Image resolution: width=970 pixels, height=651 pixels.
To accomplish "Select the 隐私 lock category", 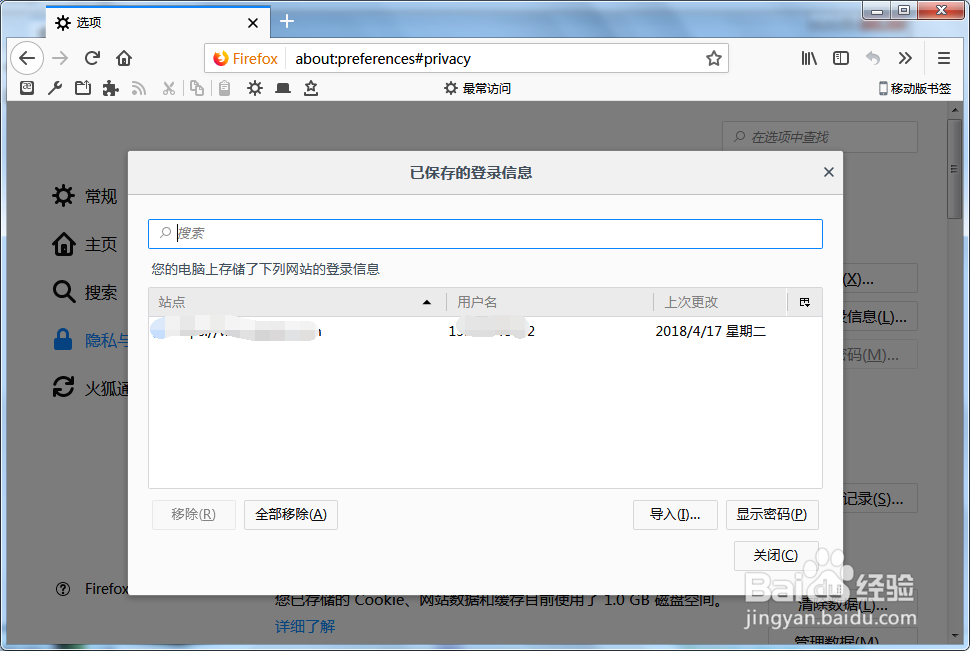I will (90, 340).
